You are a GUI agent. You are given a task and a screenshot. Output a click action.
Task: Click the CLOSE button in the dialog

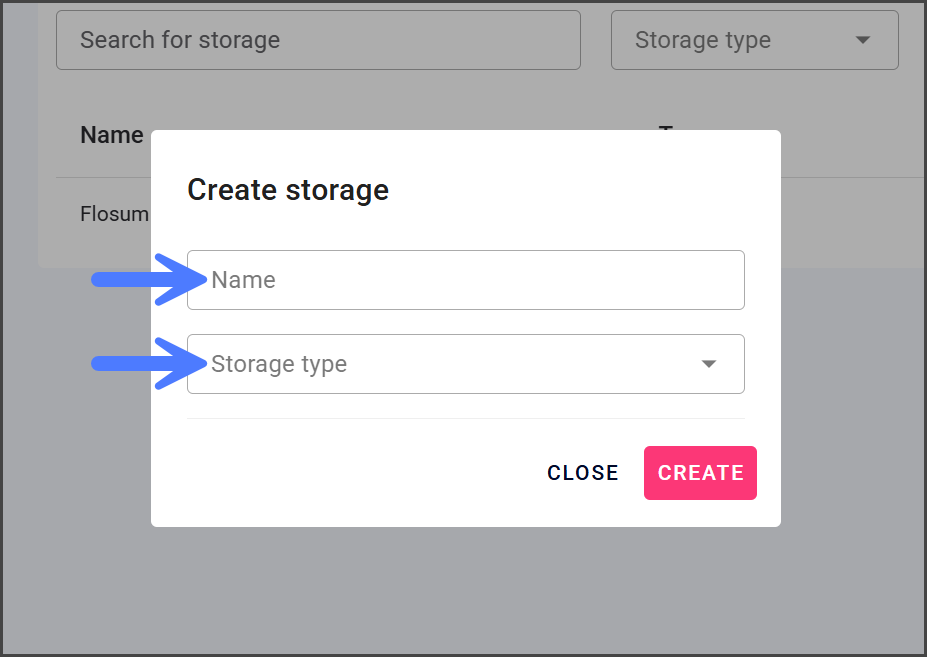click(x=582, y=473)
